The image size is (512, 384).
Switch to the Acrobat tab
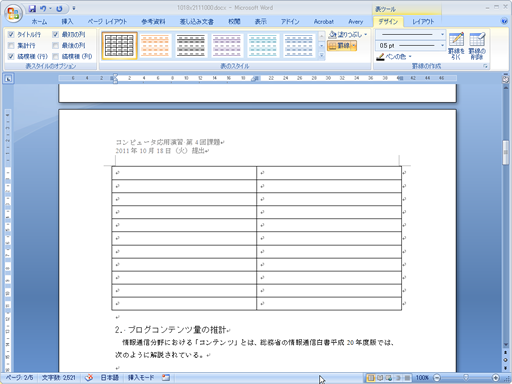(x=324, y=22)
